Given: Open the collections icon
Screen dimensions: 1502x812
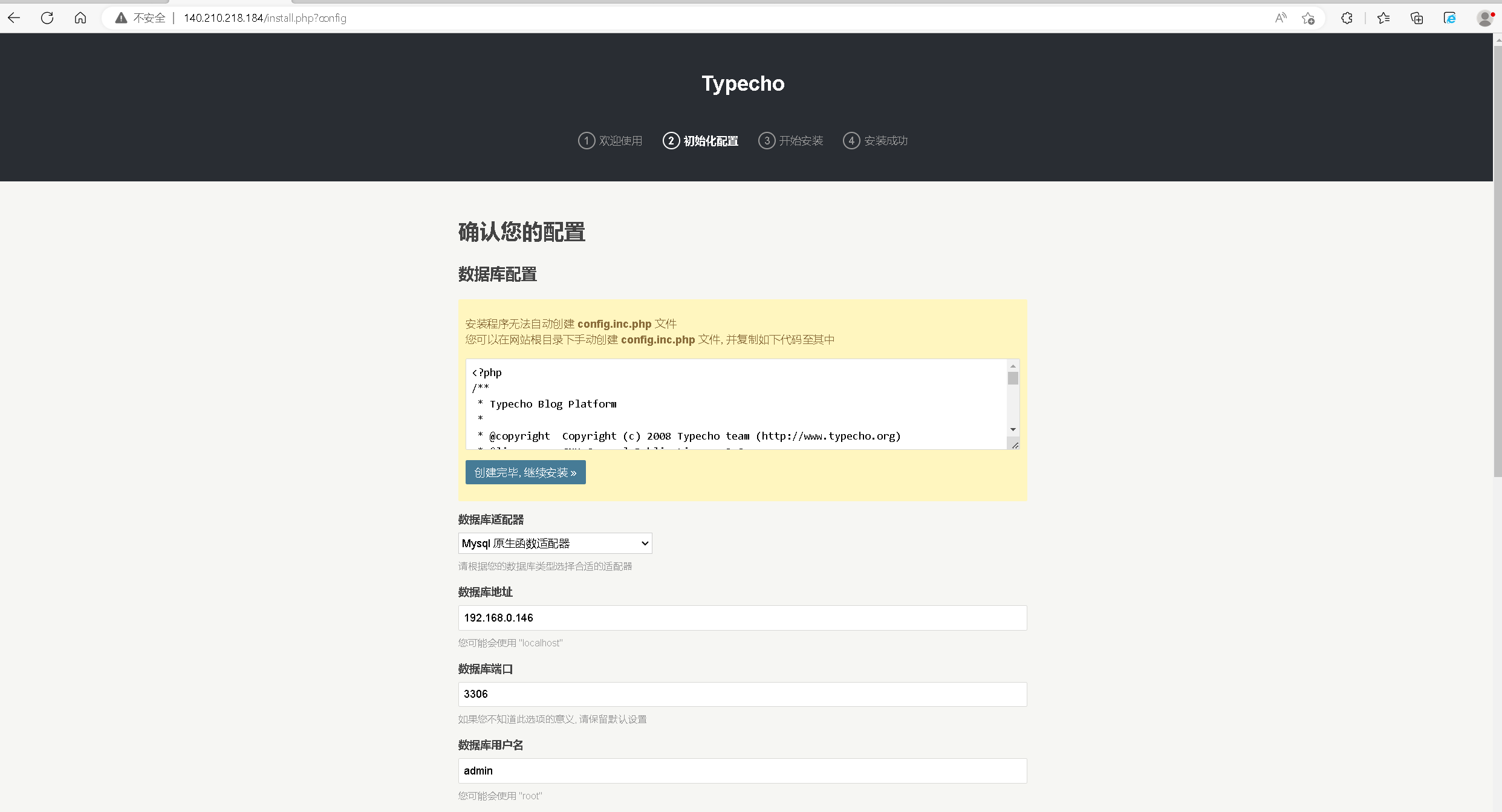Looking at the screenshot, I should (1417, 18).
